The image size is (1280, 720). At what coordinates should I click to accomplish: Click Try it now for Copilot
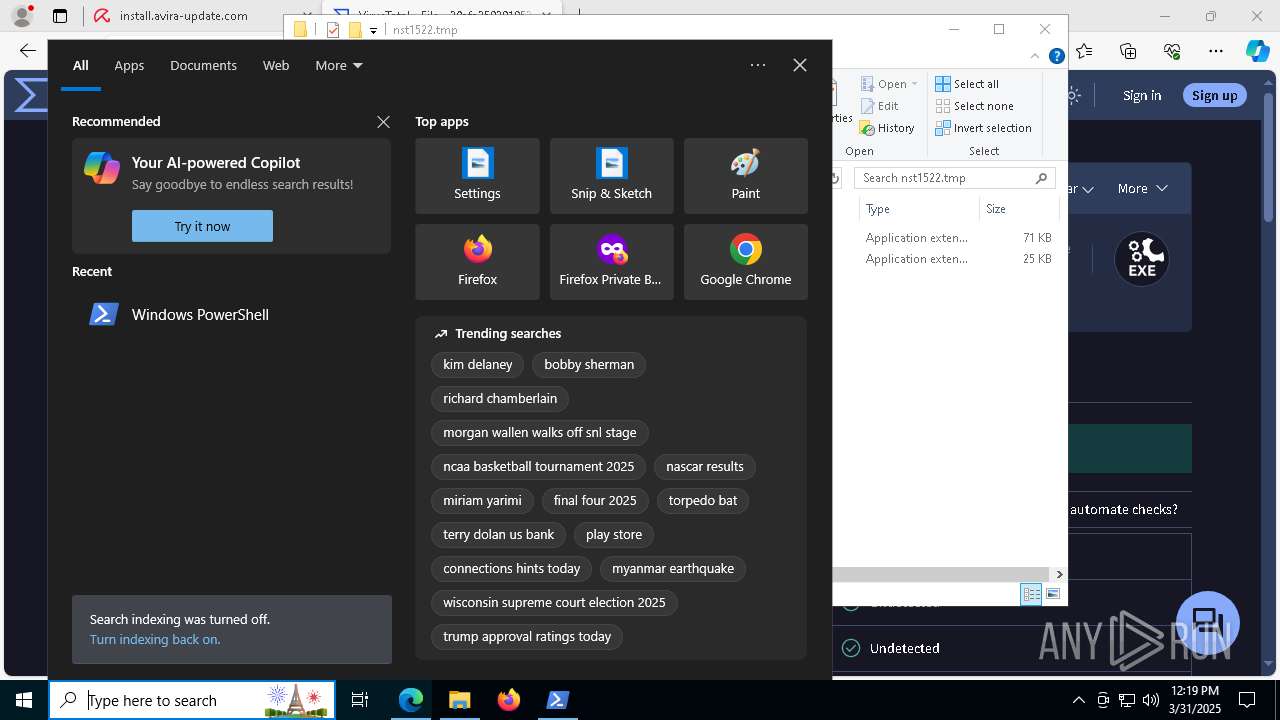coord(202,226)
